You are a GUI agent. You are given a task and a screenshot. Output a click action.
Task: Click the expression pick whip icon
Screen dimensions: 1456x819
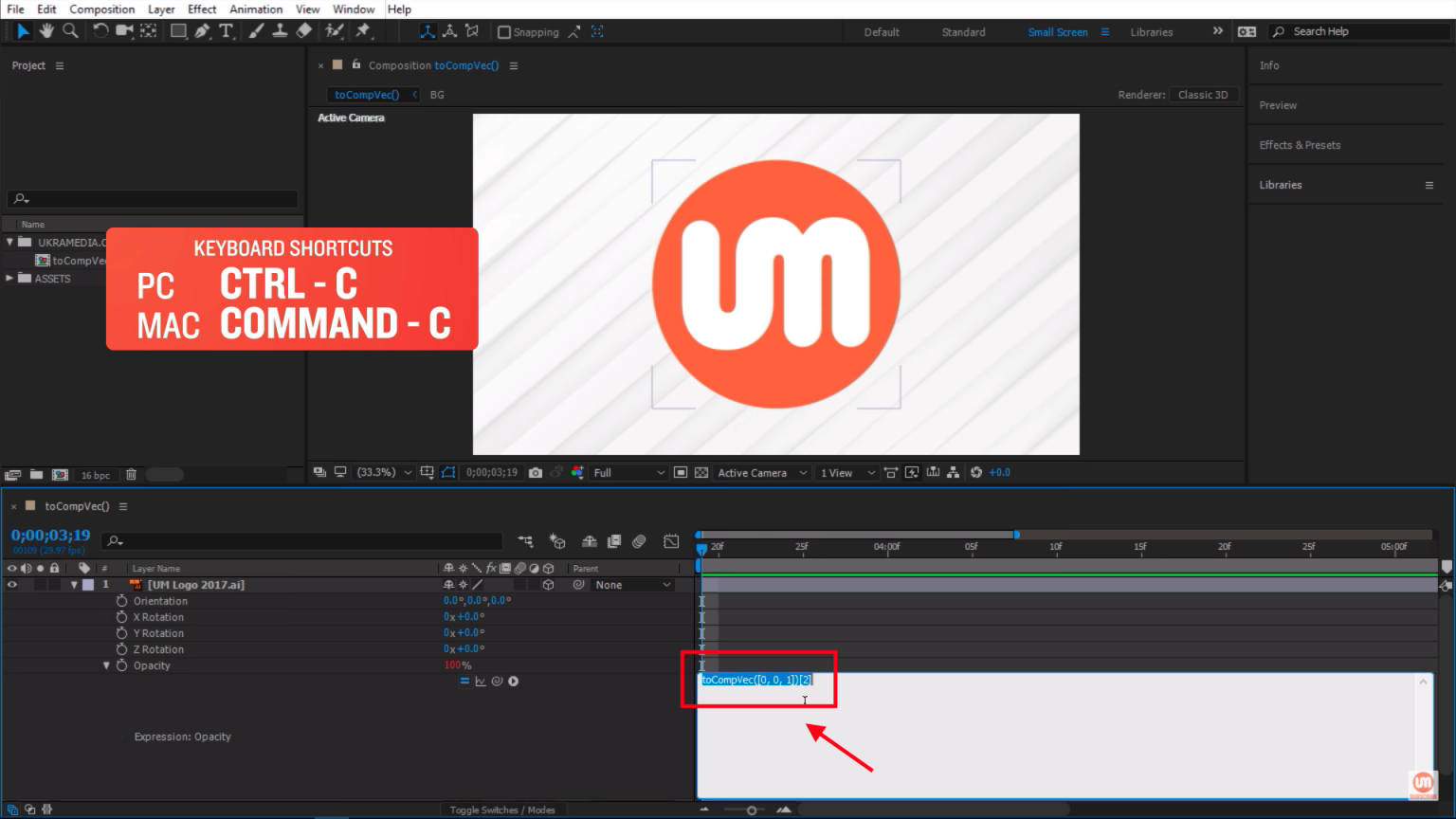pos(497,682)
